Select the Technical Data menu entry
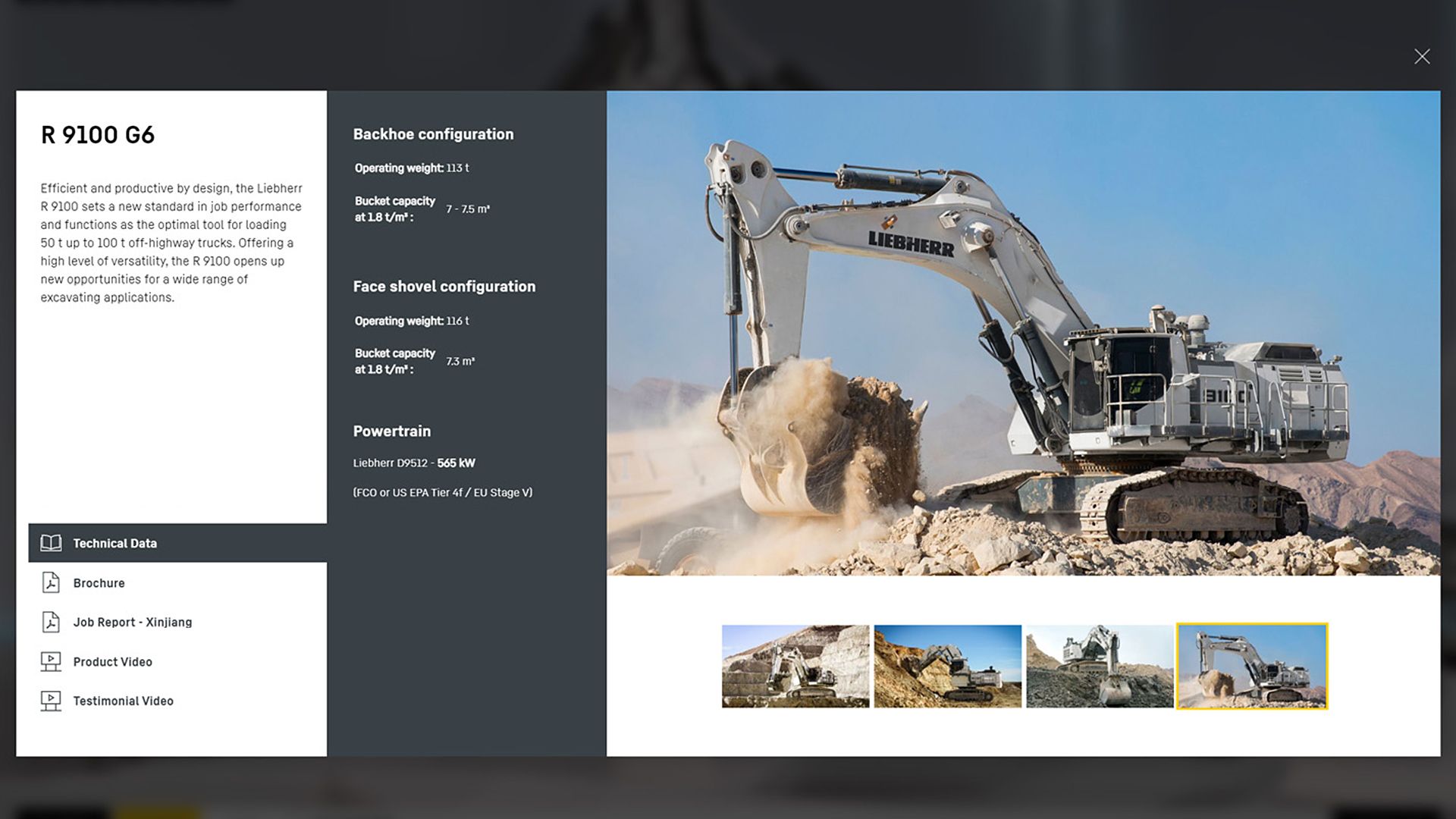 click(x=115, y=543)
